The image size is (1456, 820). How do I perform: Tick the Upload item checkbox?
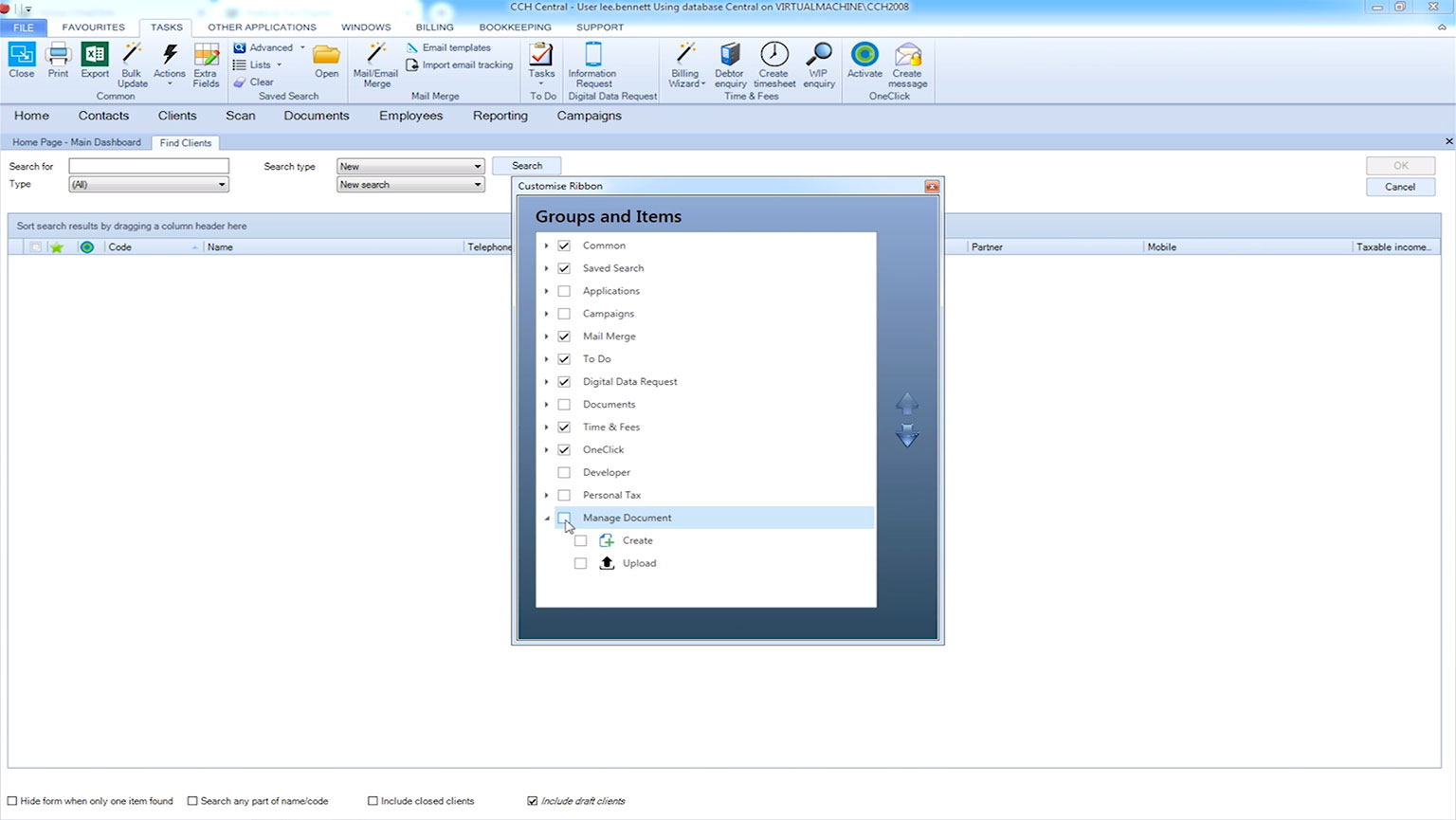(581, 563)
